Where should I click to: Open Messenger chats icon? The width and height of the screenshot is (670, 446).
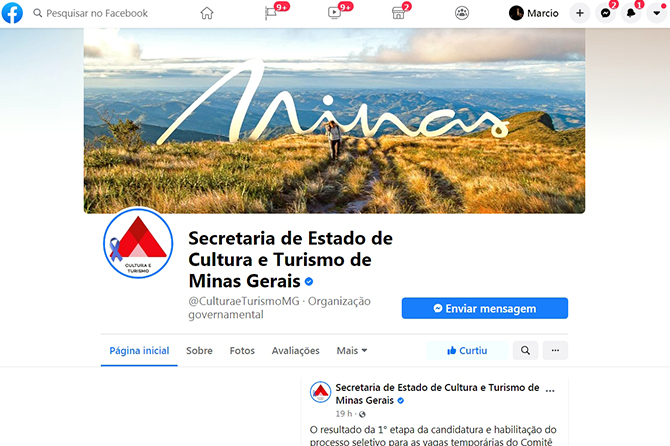coord(605,13)
